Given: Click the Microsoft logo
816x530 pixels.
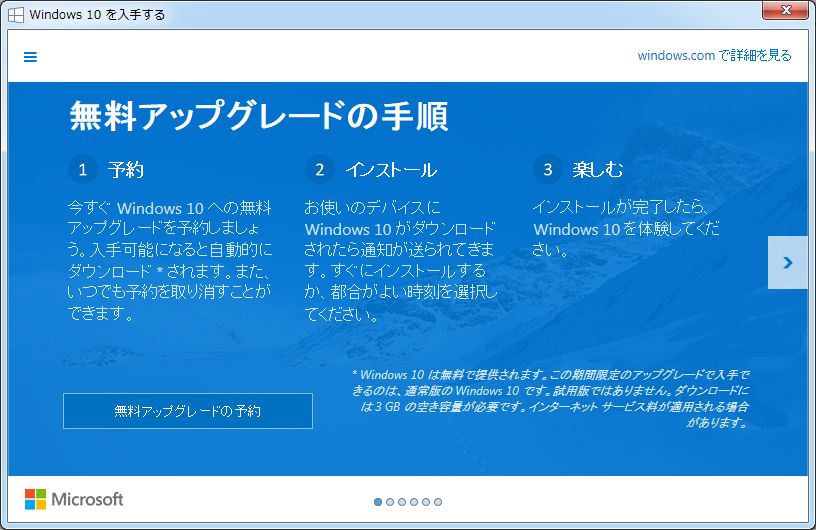Looking at the screenshot, I should coord(74,499).
